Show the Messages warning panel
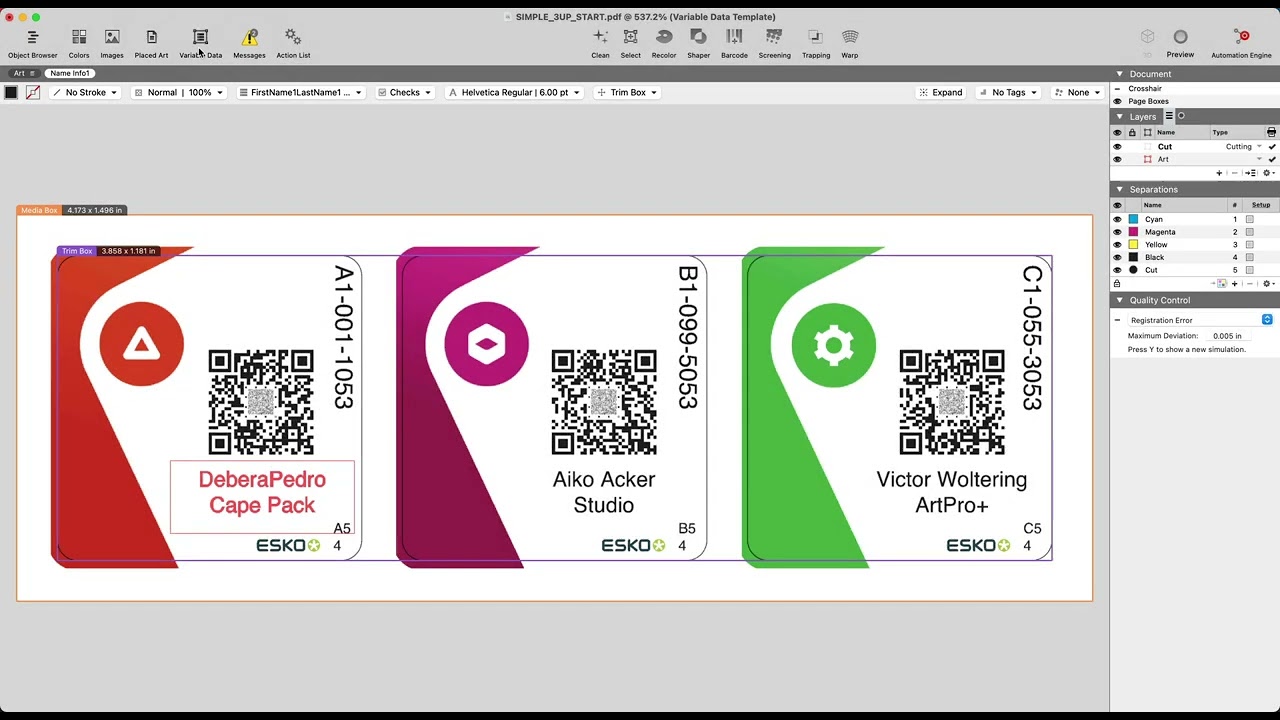The width and height of the screenshot is (1280, 720). [249, 42]
